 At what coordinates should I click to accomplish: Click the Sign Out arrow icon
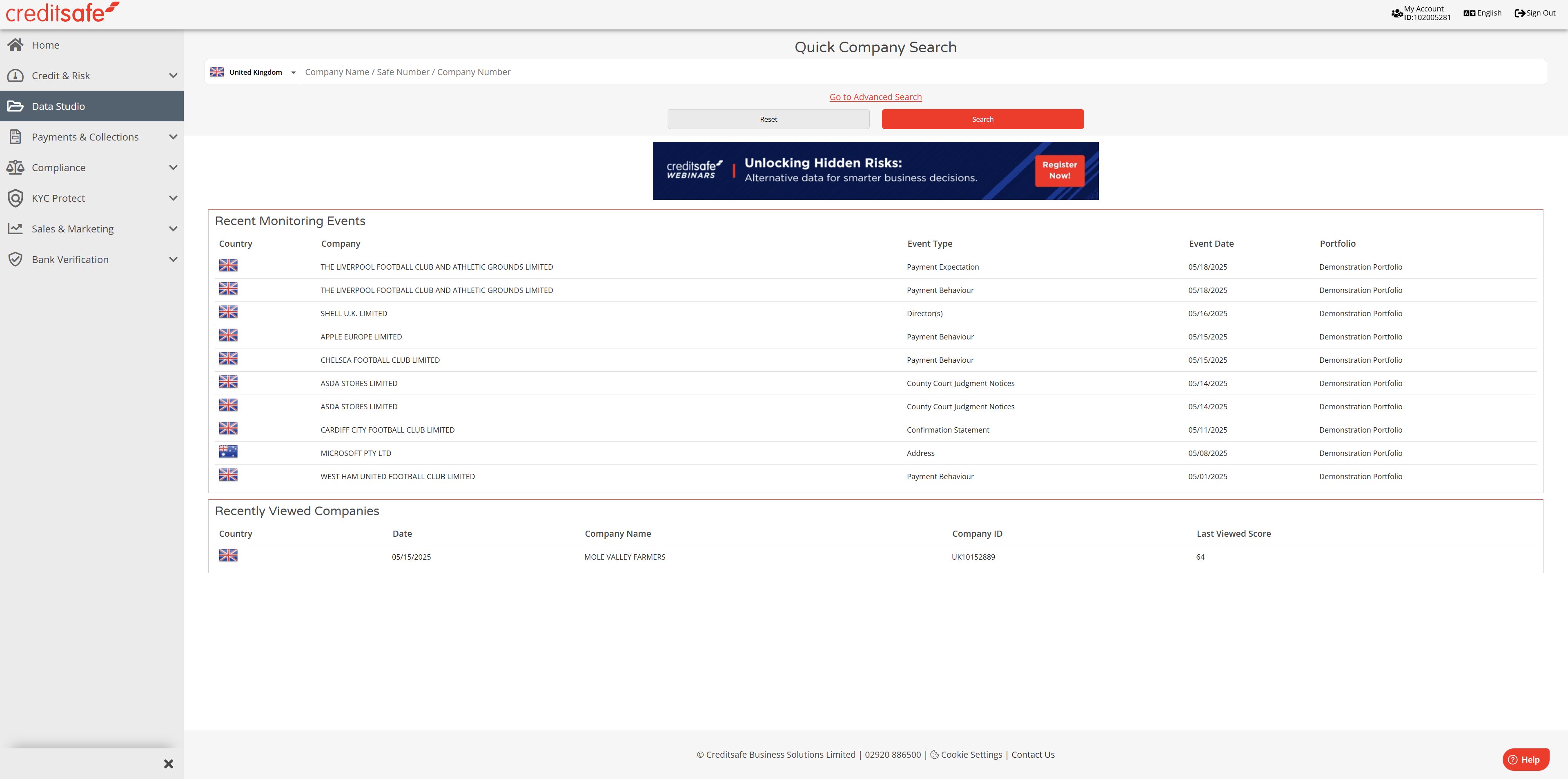[1520, 13]
